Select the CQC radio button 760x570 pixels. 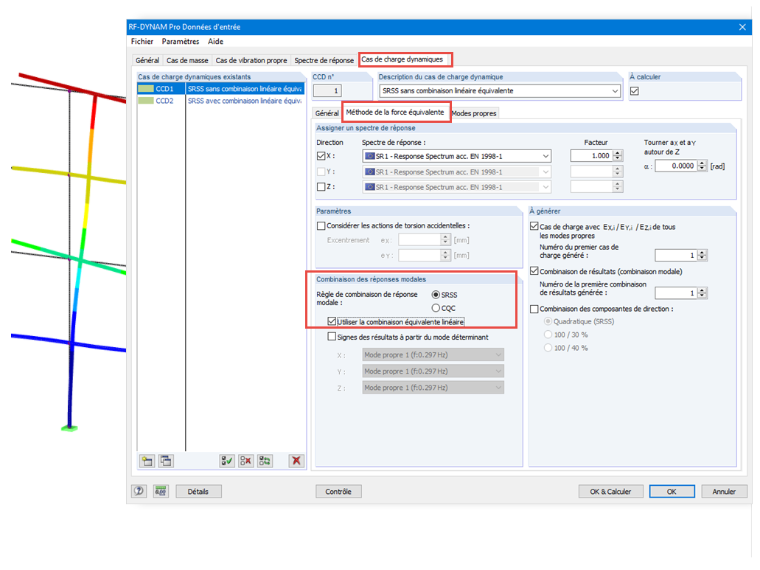[436, 308]
